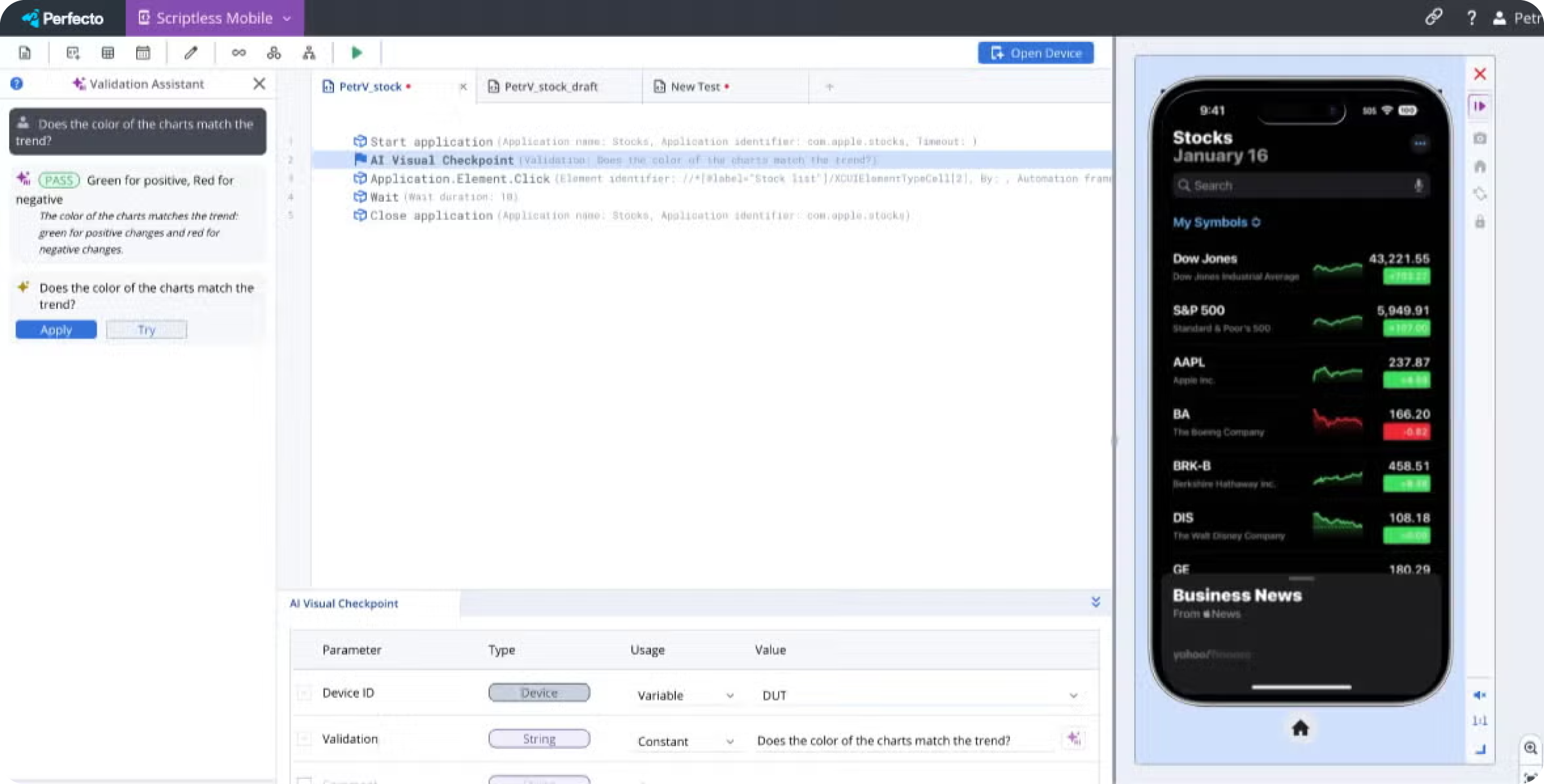Open the Device ID Usage dropdown

click(x=686, y=695)
